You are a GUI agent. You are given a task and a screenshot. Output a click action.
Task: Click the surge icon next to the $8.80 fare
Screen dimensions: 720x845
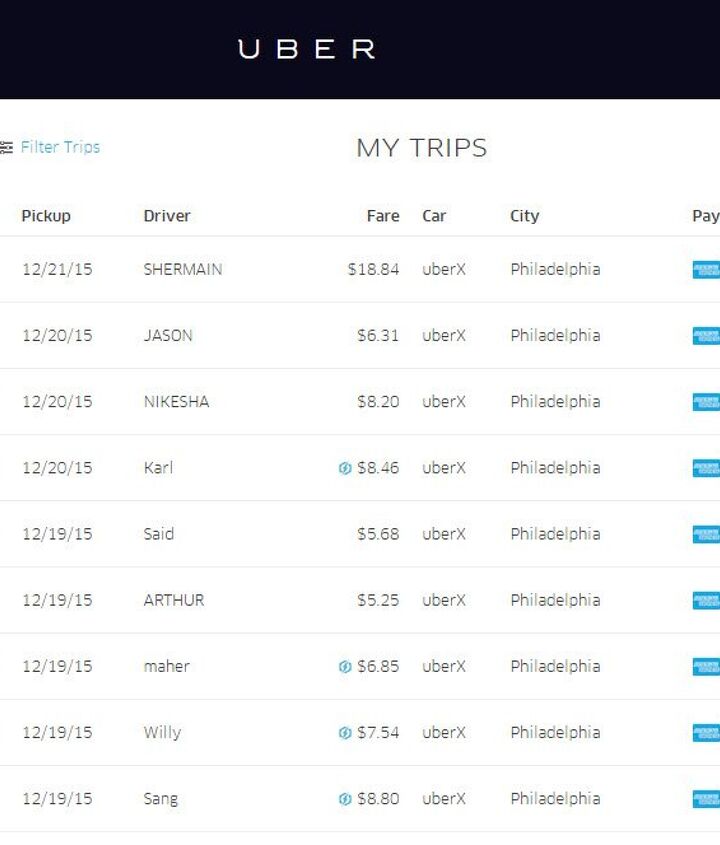(x=345, y=799)
